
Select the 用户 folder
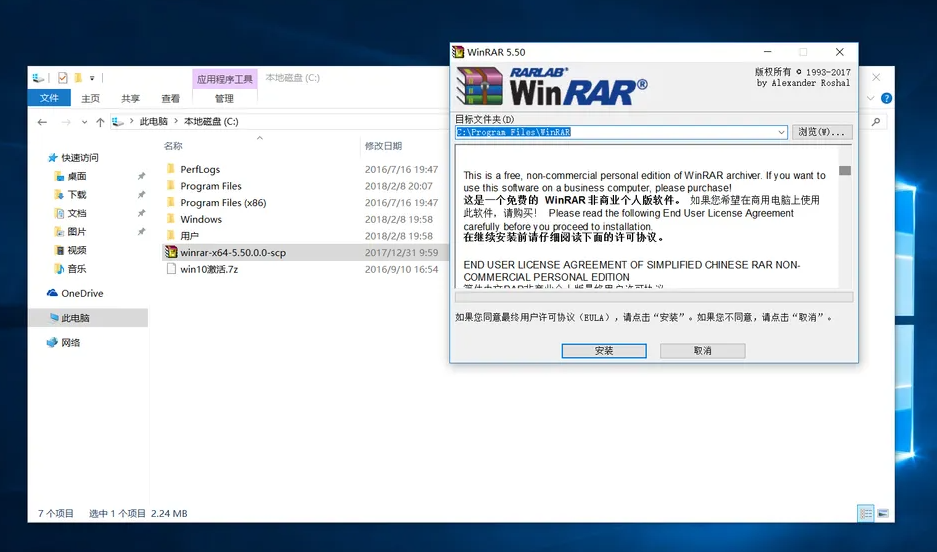point(189,236)
